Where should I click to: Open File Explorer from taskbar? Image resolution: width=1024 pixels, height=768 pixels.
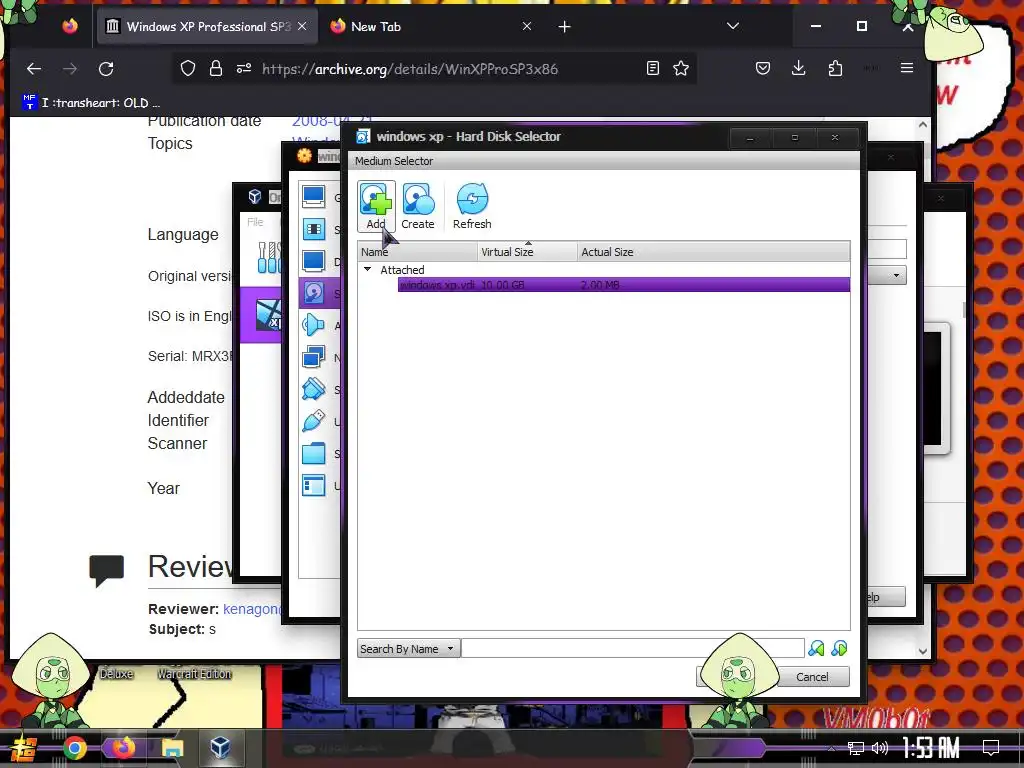click(x=172, y=748)
